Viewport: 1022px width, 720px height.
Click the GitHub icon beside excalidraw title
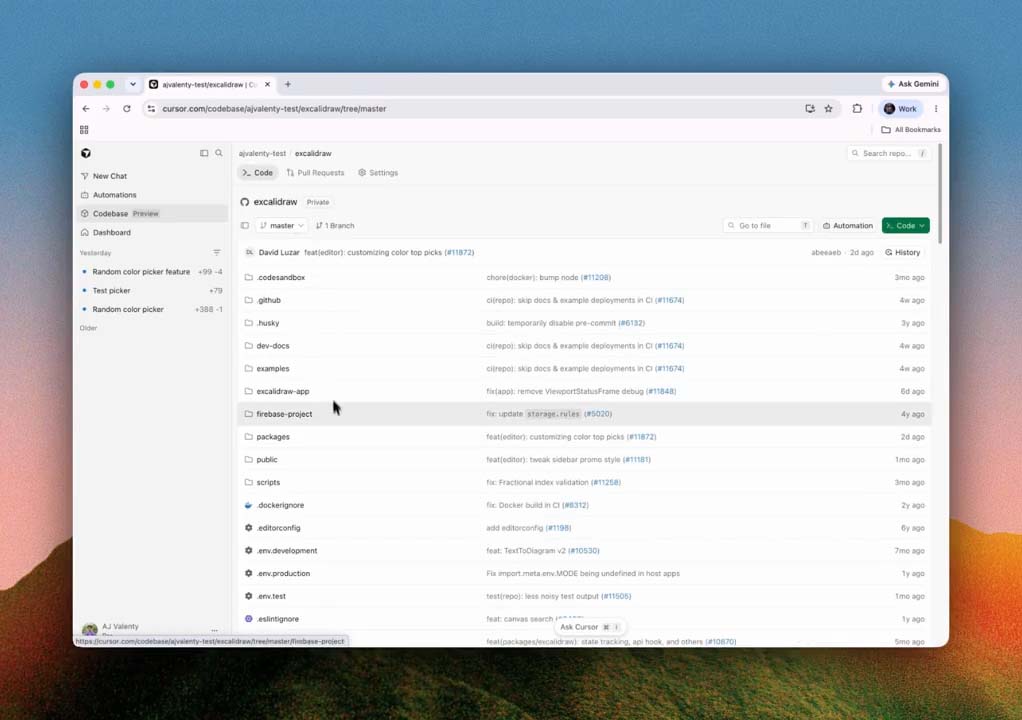(245, 202)
